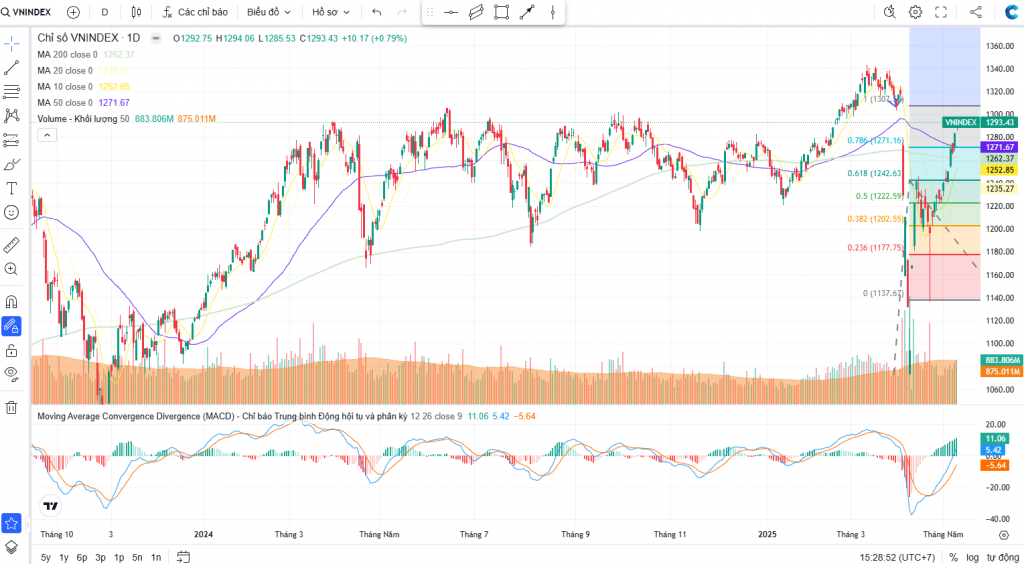Toggle percent scale button

953,557
